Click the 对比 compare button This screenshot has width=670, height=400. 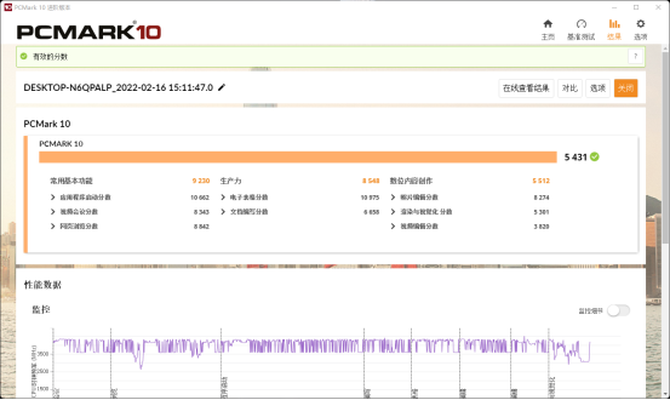click(570, 88)
